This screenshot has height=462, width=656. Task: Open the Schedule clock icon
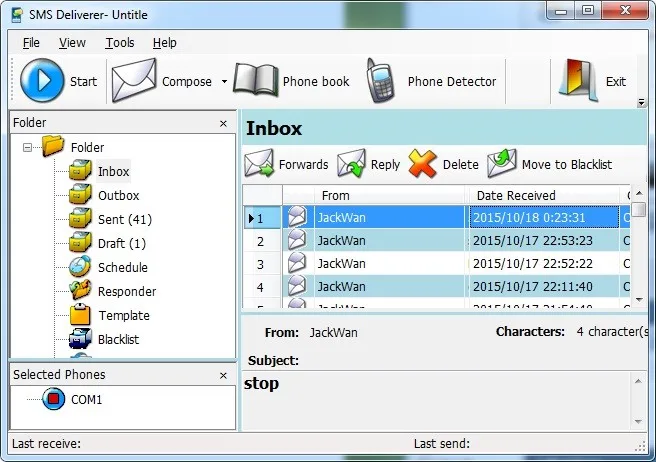tap(80, 266)
